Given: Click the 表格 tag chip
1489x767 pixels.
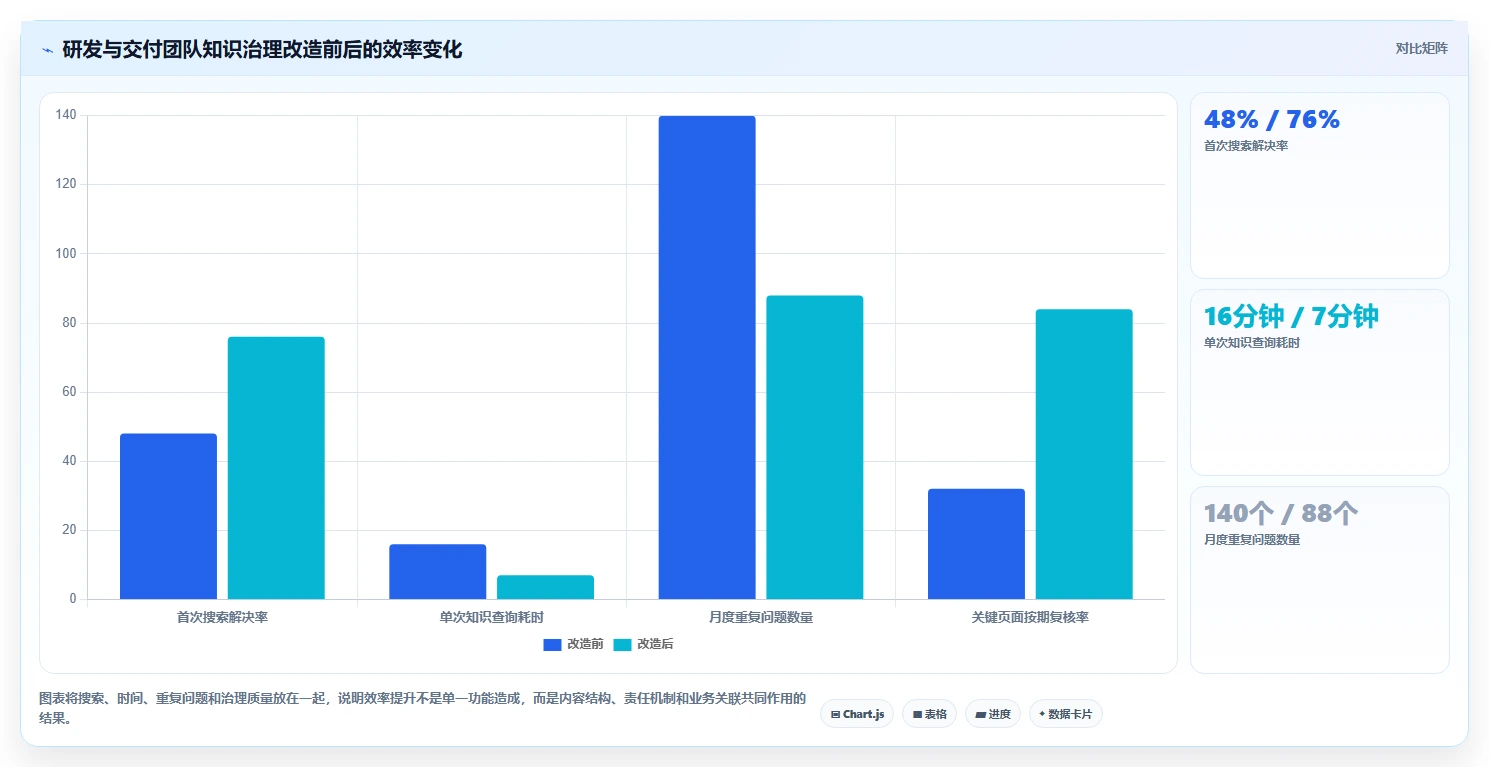Looking at the screenshot, I should click(x=929, y=714).
